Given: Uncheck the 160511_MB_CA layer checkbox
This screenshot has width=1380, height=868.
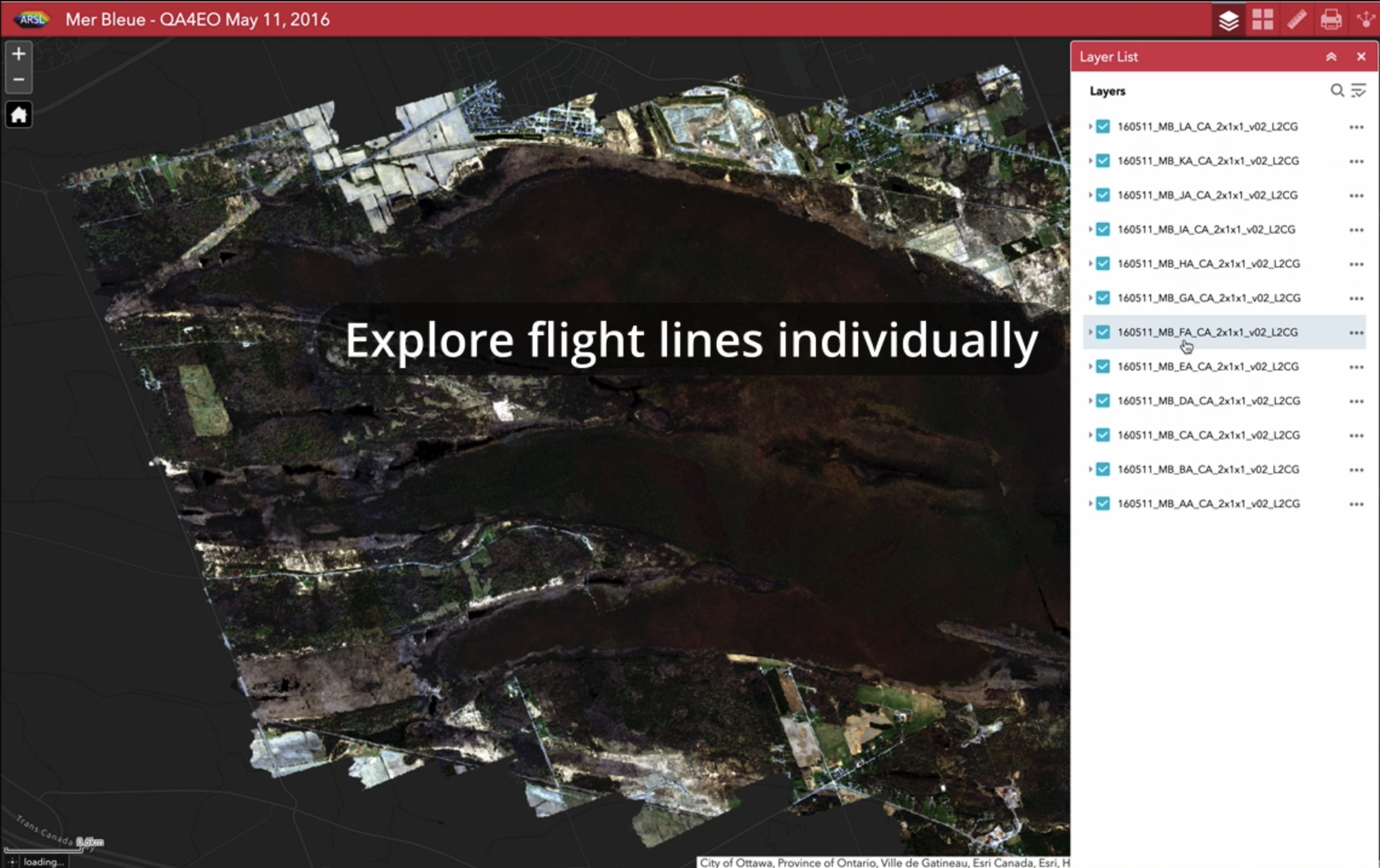Looking at the screenshot, I should point(1103,435).
